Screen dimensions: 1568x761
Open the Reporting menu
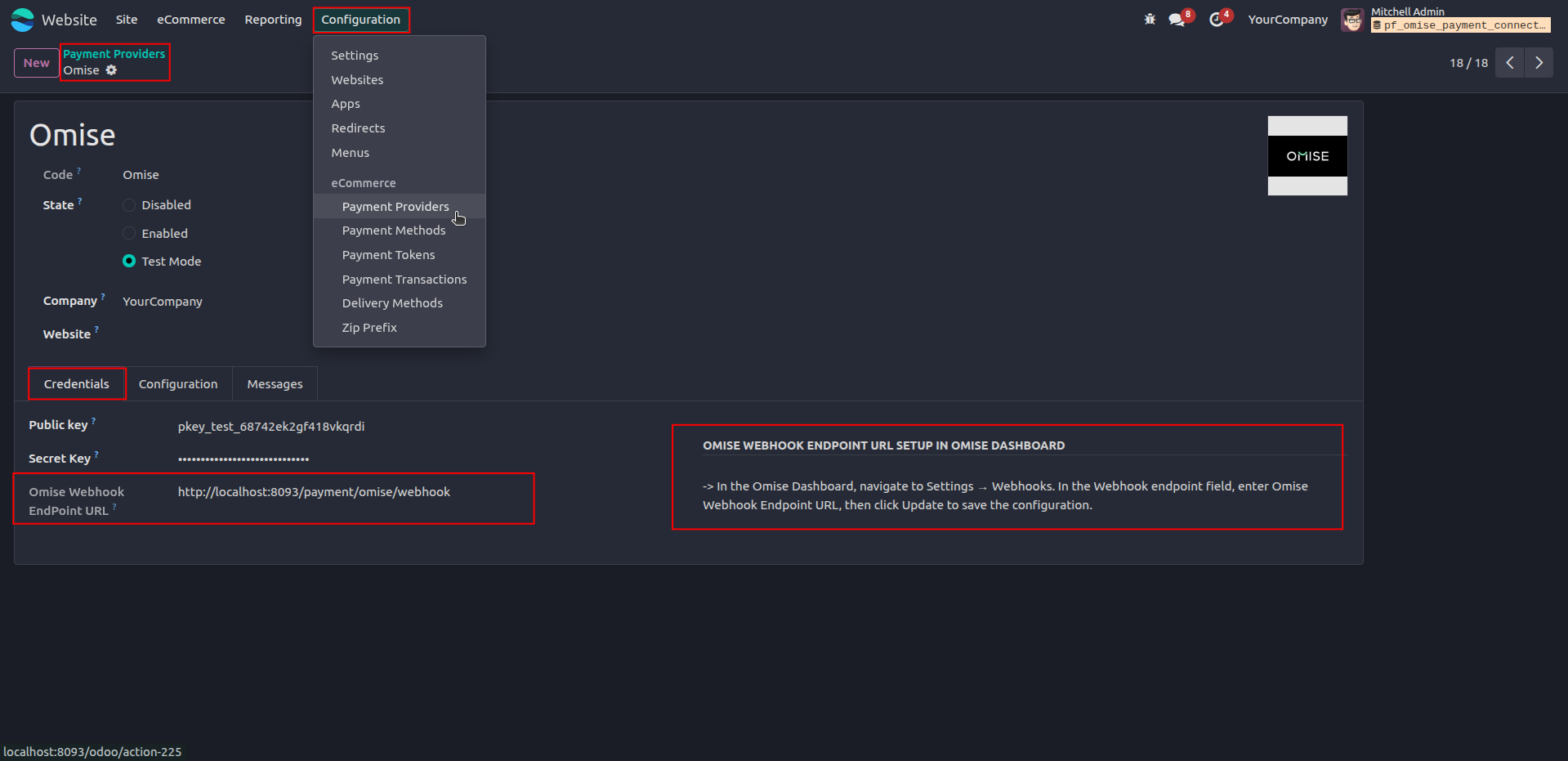[274, 20]
